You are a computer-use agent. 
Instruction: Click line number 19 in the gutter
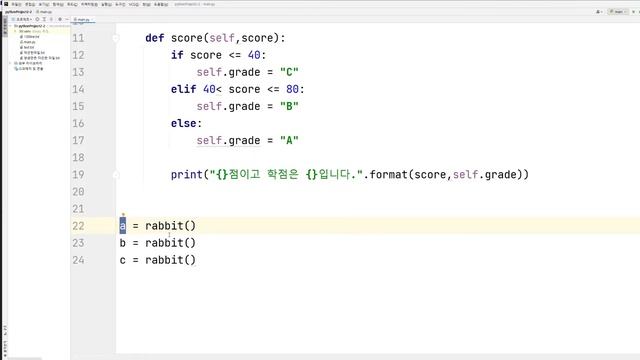point(78,175)
